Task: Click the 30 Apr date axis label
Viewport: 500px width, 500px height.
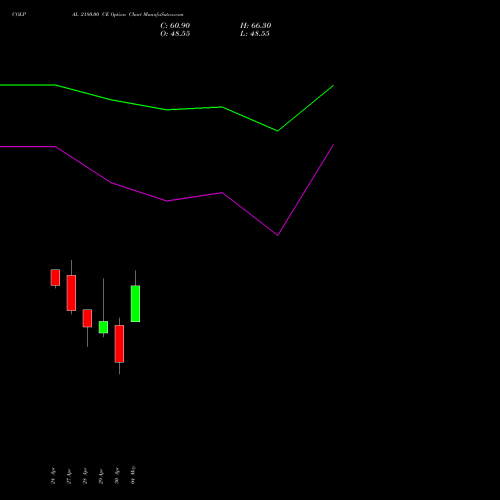Action: tap(117, 476)
